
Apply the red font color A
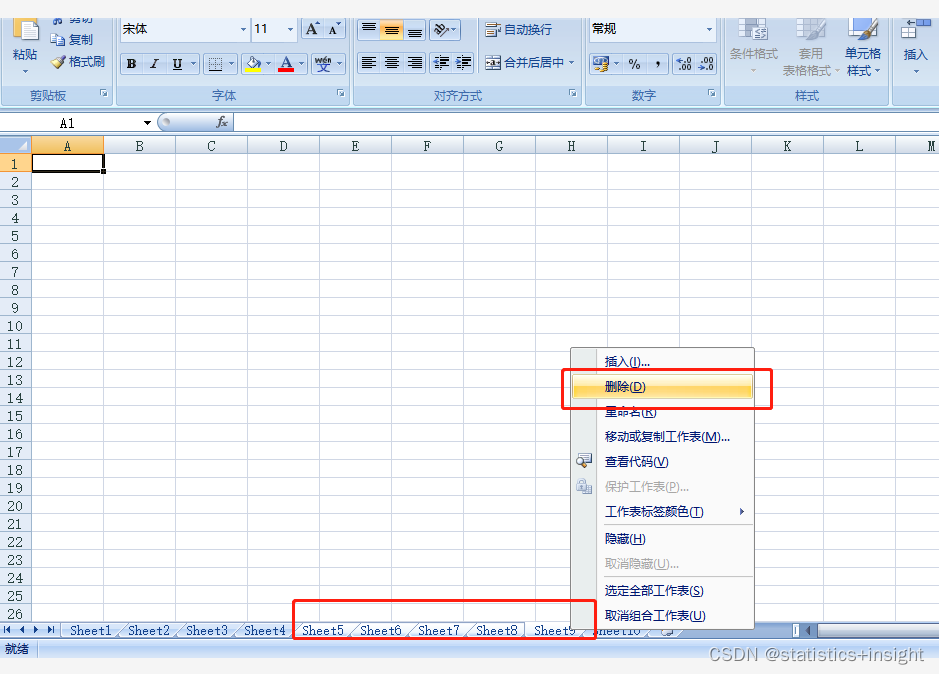click(x=286, y=64)
